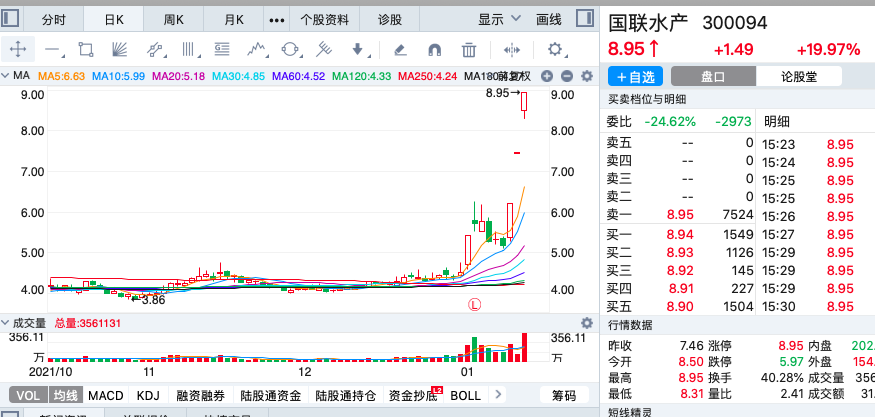875x417 pixels.
Task: Select the BOLL indicator
Action: coord(465,396)
